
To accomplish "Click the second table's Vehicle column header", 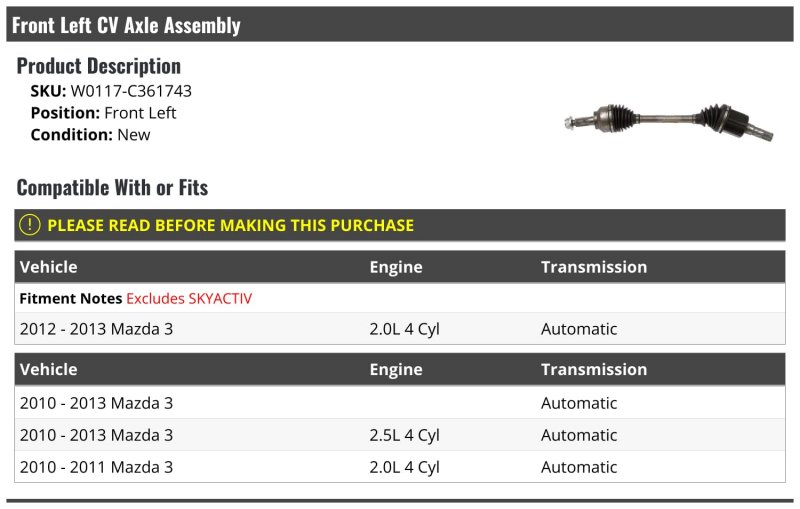I will point(48,369).
